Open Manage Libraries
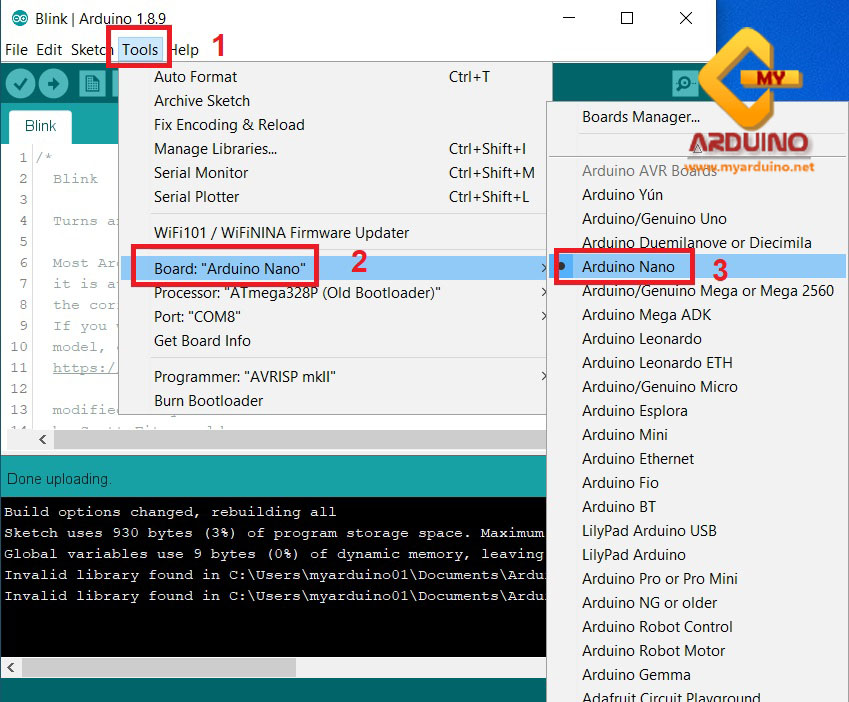The image size is (849, 702). (215, 149)
